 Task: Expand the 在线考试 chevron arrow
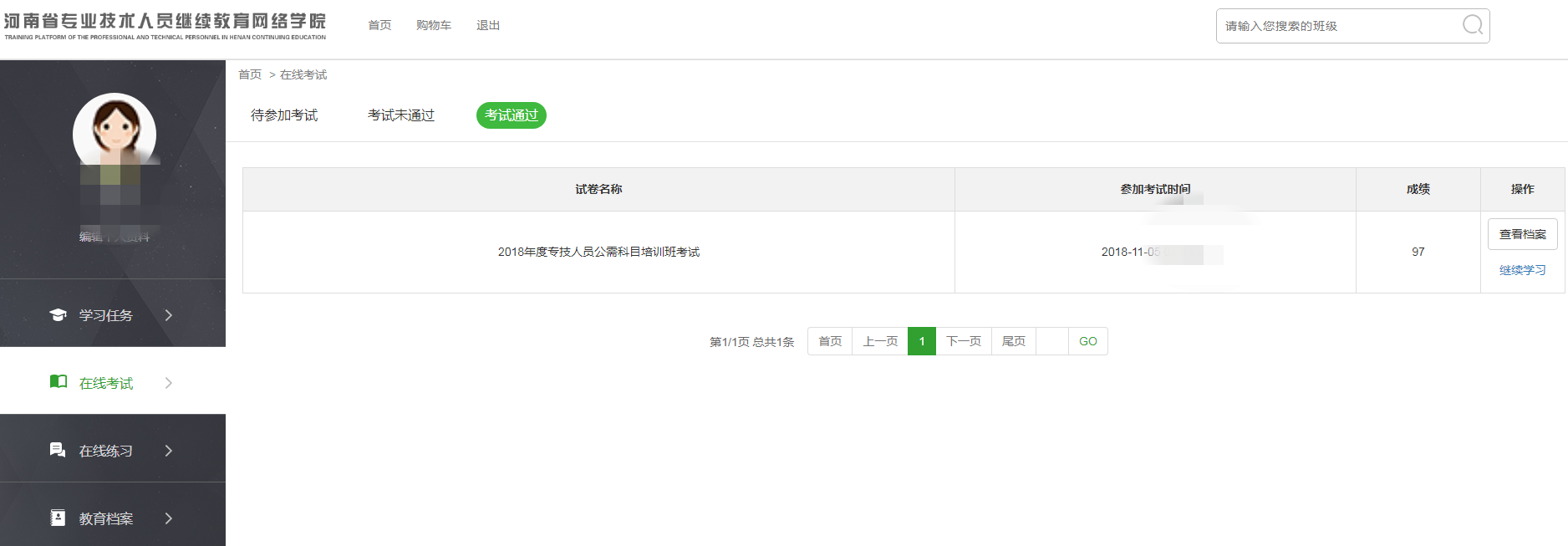coord(169,383)
